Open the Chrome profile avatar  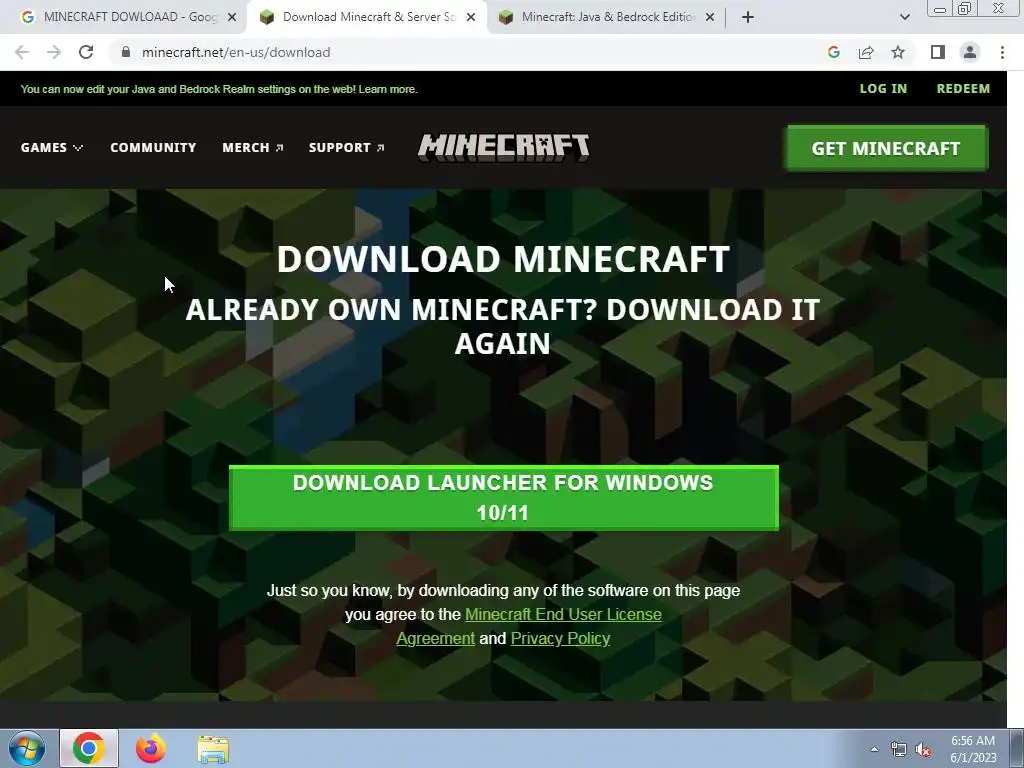pos(970,52)
